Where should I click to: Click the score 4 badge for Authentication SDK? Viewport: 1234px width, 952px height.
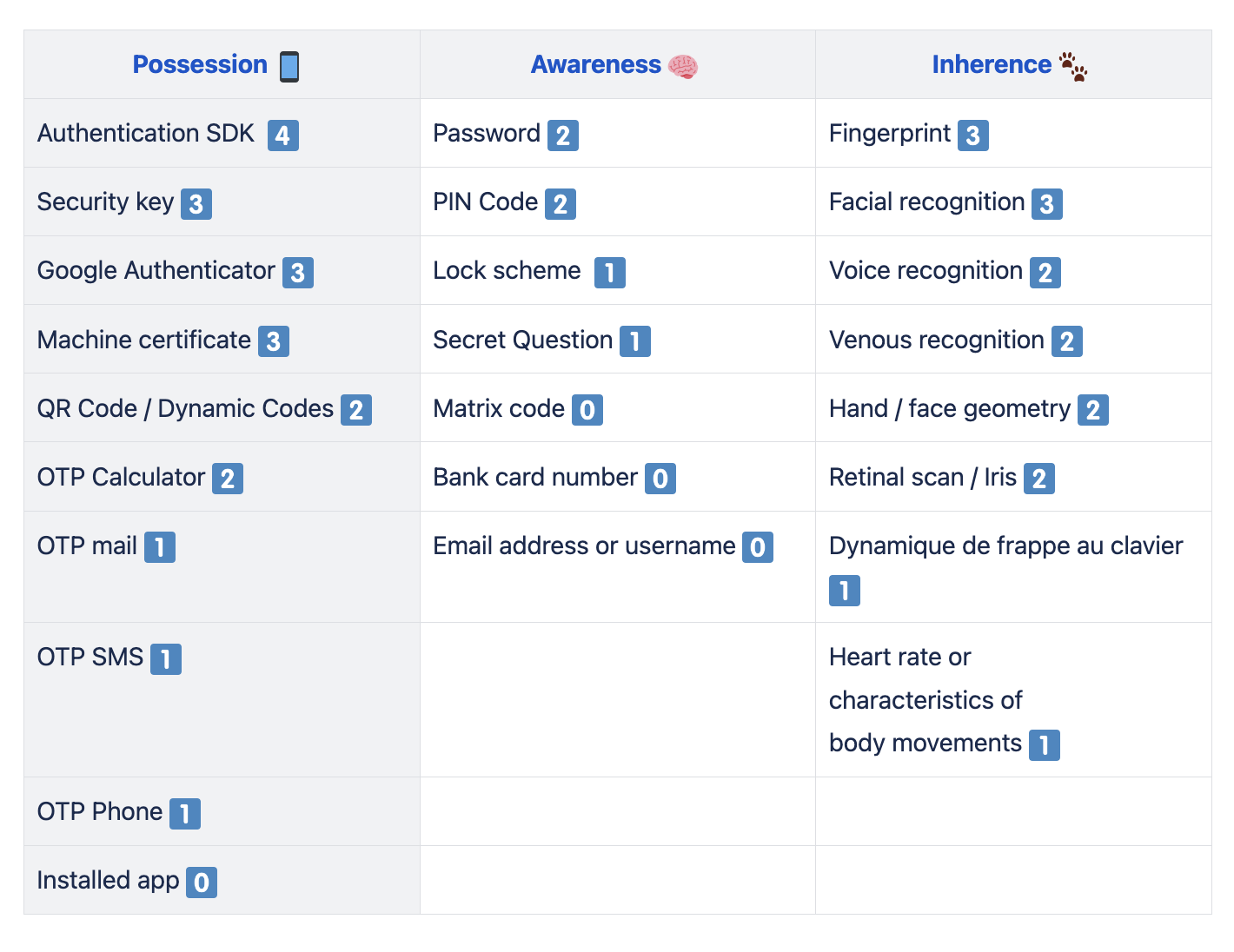point(282,136)
